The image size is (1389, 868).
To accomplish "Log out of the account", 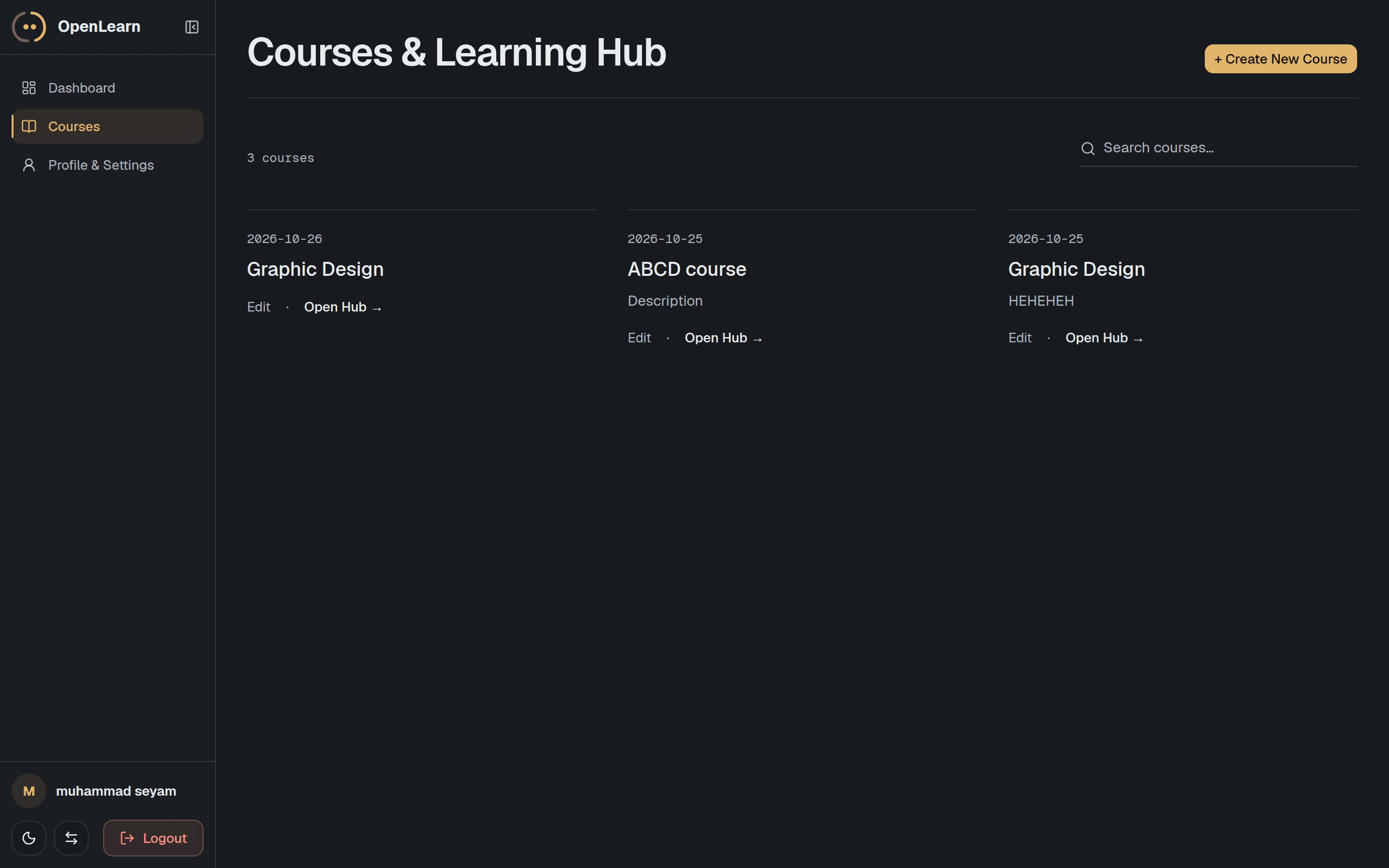I will click(x=153, y=838).
